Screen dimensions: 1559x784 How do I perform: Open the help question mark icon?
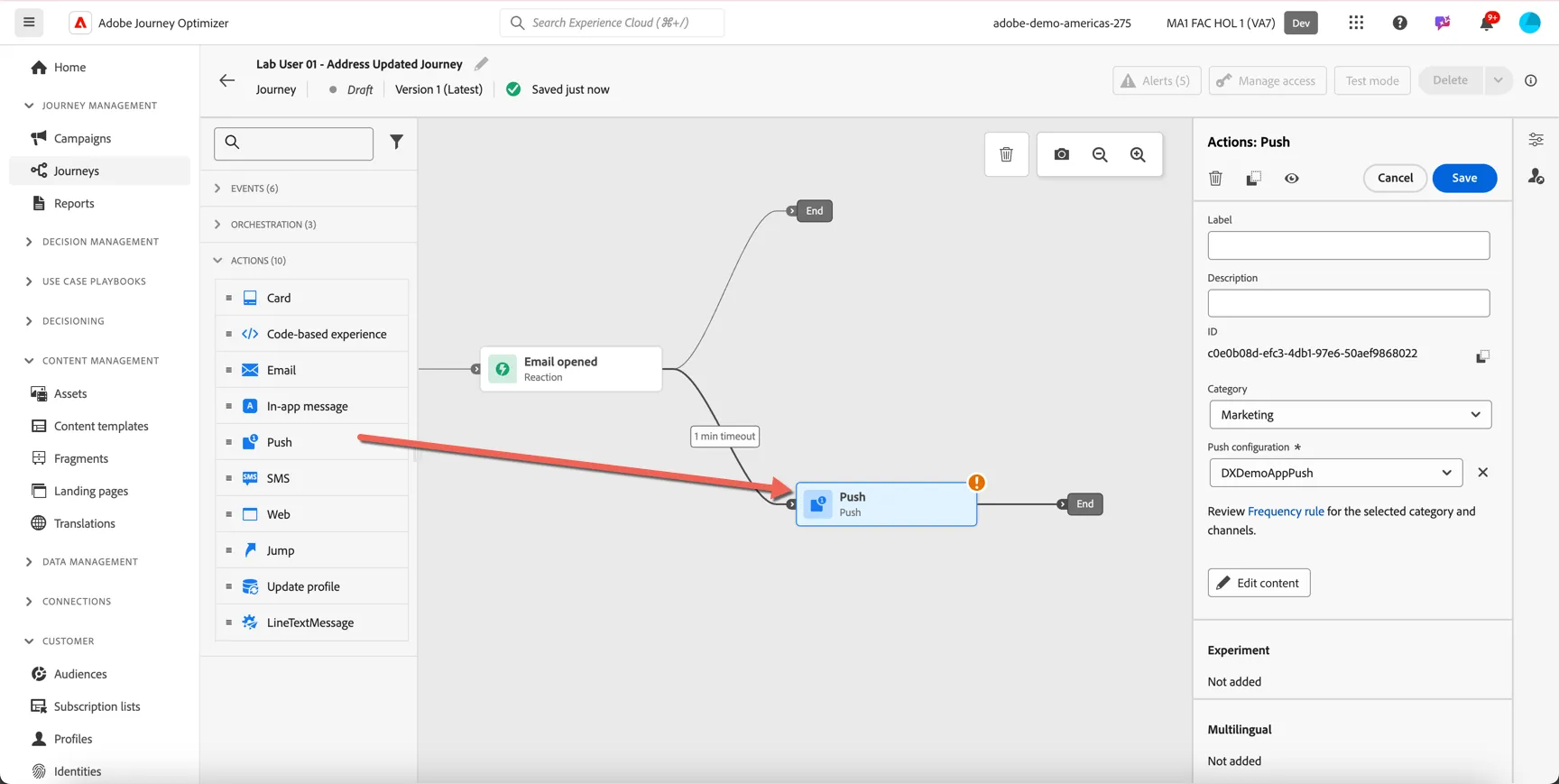[x=1399, y=23]
